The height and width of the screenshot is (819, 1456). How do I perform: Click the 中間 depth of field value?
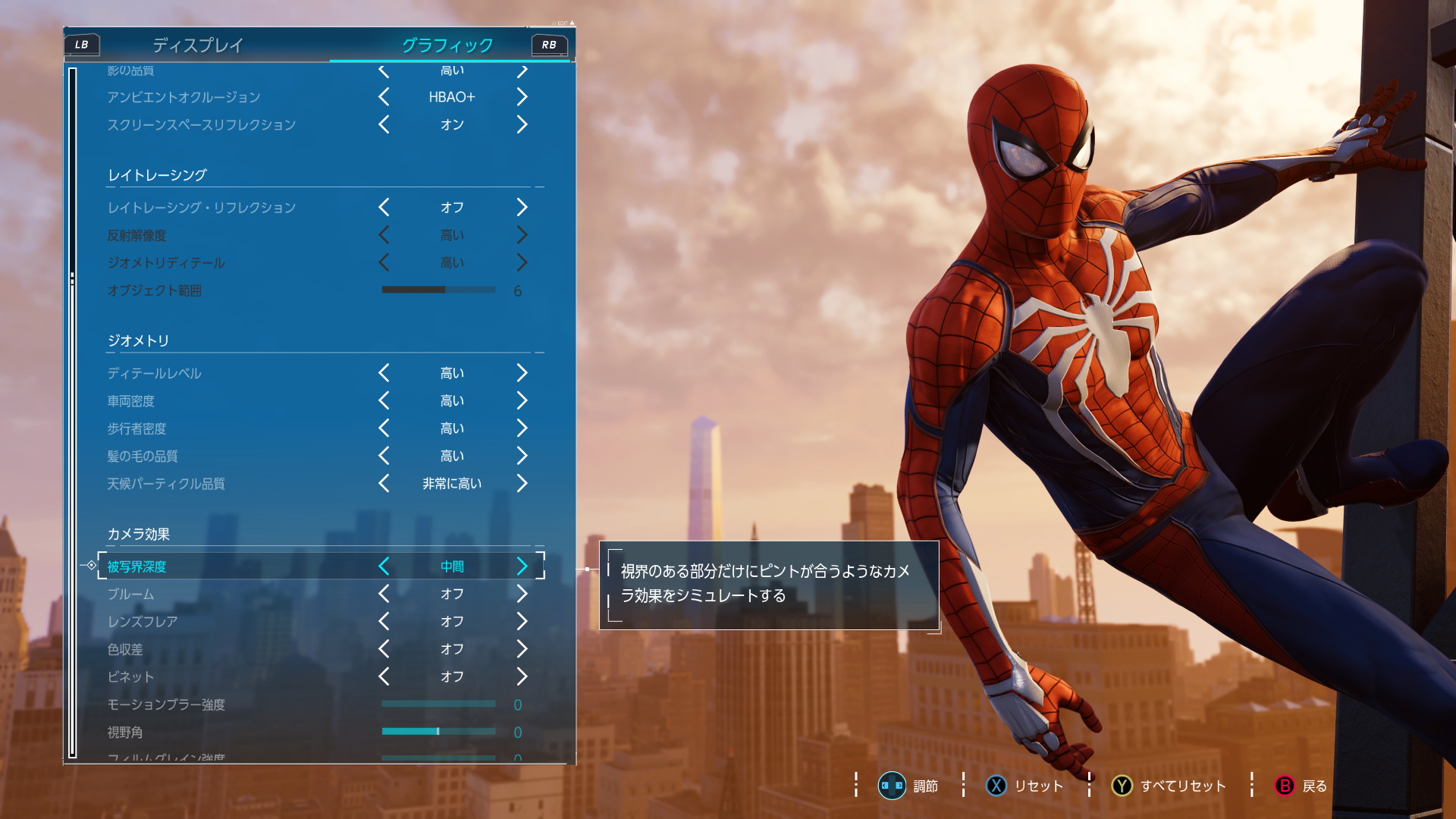452,566
